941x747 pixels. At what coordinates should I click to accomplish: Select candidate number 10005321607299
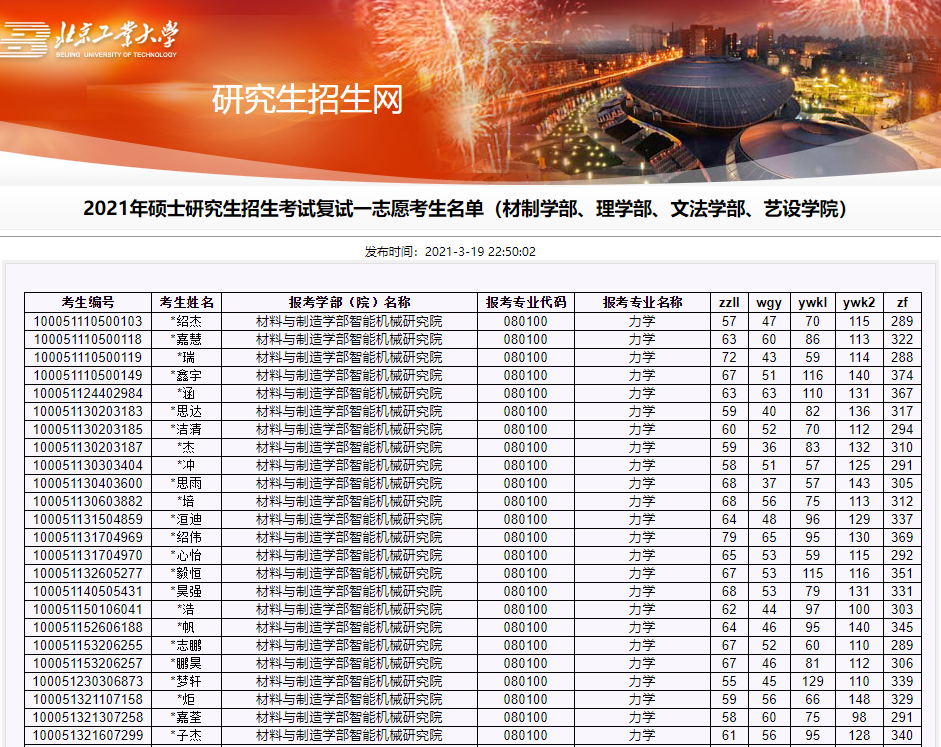(x=88, y=736)
